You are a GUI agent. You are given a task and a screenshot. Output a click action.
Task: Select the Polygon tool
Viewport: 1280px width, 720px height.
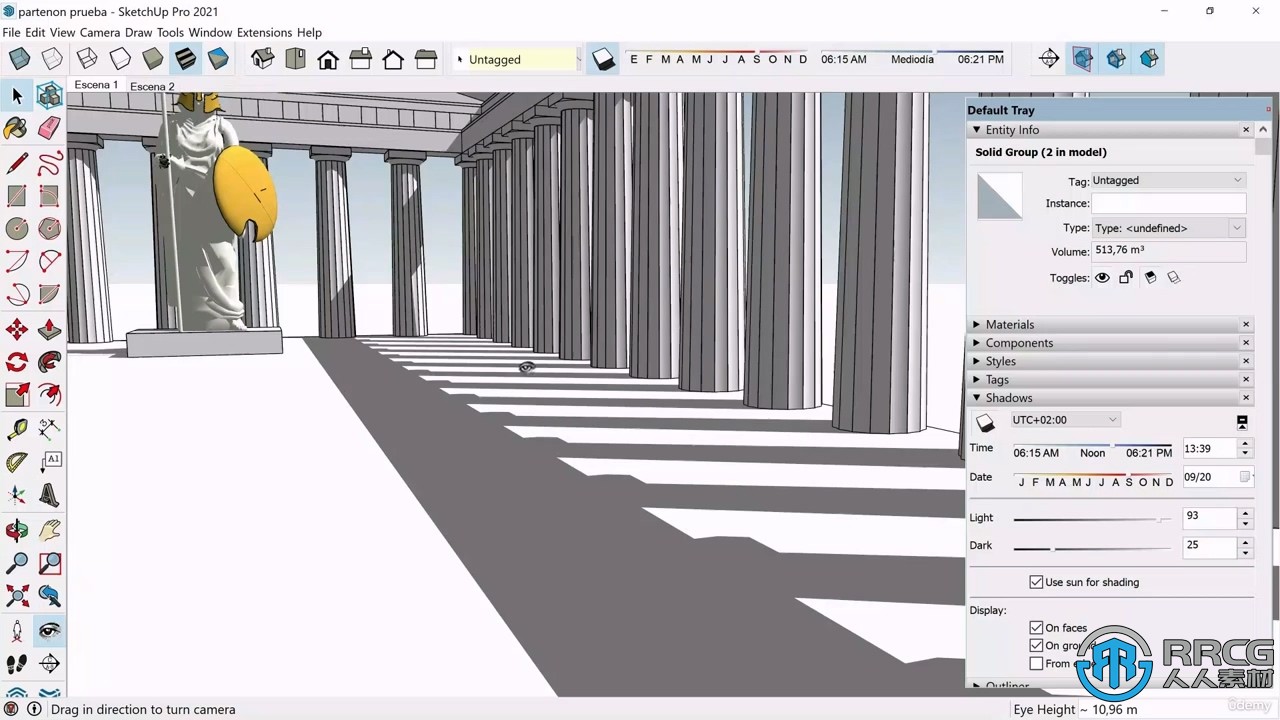pos(49,229)
